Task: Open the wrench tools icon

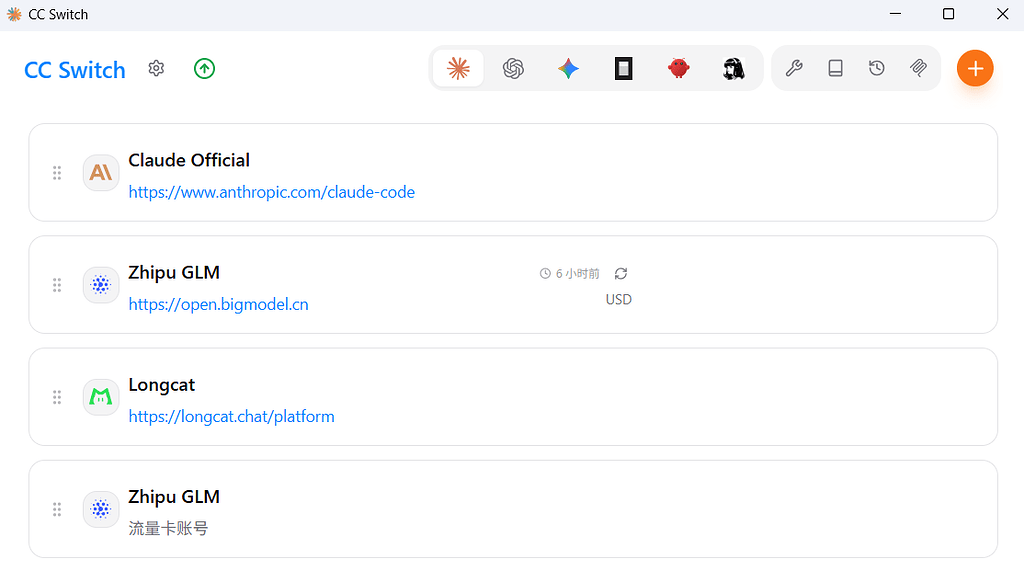Action: (x=793, y=68)
